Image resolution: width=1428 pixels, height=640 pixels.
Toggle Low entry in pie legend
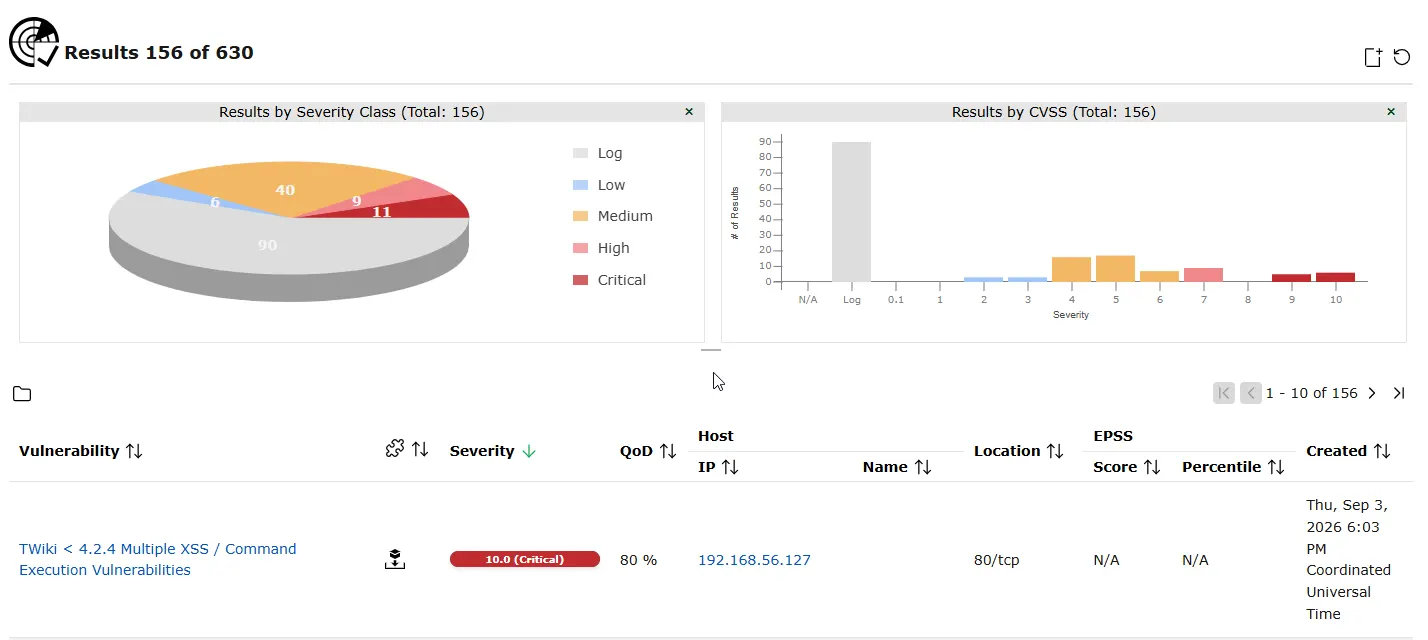point(599,185)
